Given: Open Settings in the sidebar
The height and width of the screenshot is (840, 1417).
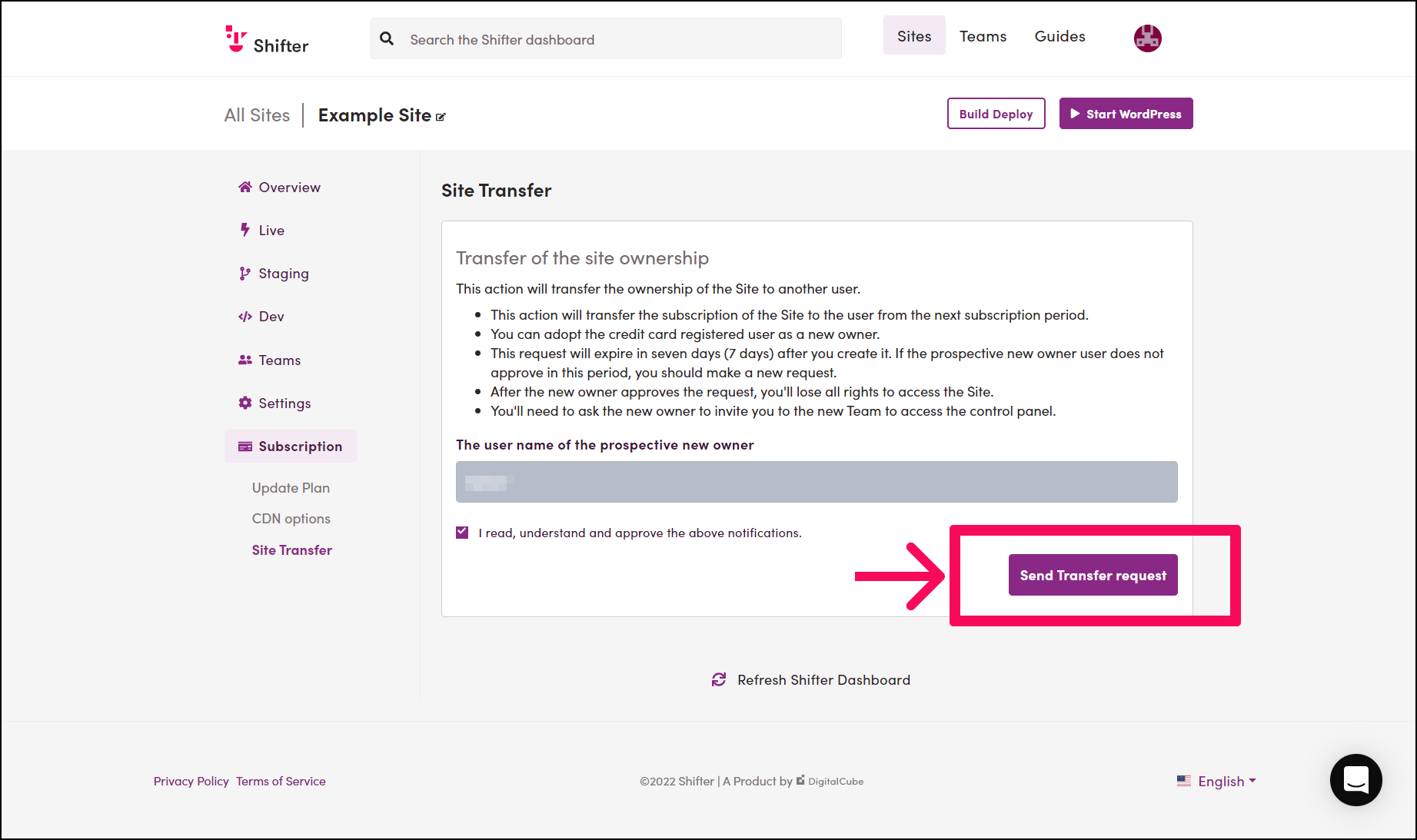Looking at the screenshot, I should pos(275,403).
